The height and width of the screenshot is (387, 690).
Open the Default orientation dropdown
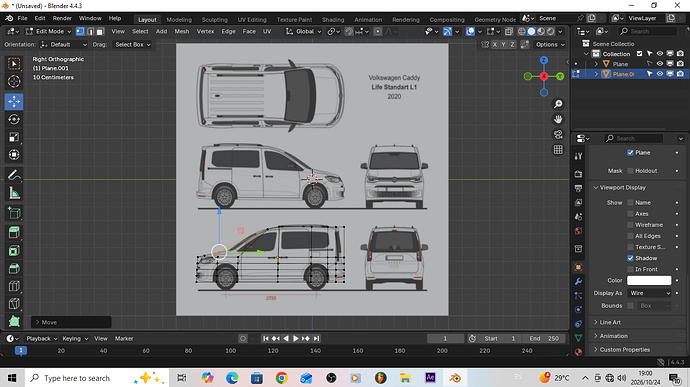click(x=64, y=44)
